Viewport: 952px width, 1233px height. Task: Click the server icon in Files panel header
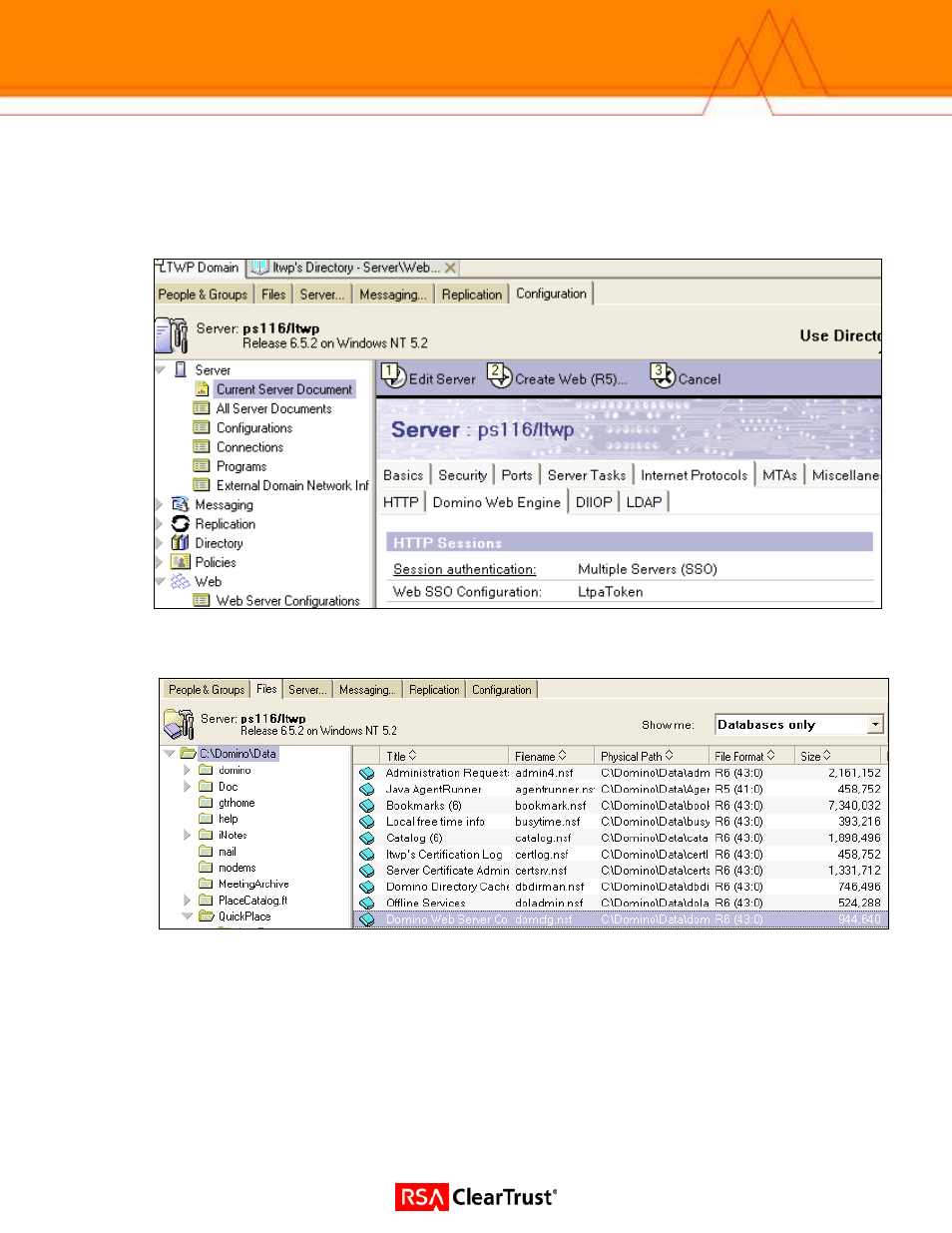tap(179, 724)
